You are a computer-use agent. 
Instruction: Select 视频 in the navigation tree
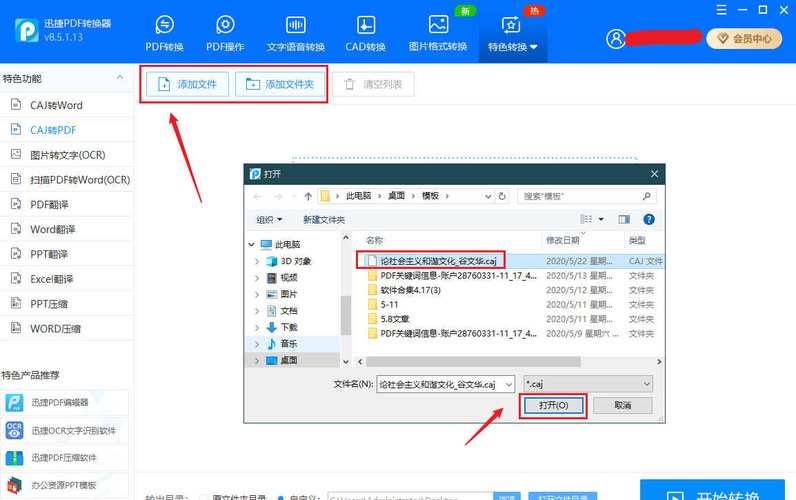pos(289,278)
